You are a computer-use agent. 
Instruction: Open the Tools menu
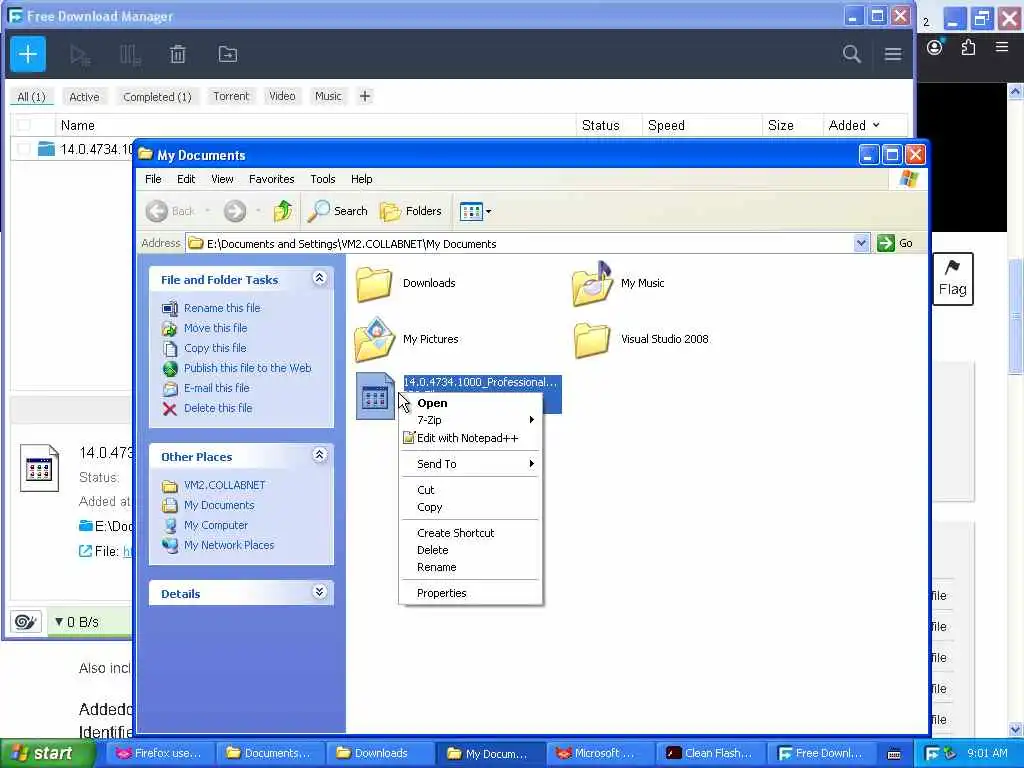click(x=323, y=179)
